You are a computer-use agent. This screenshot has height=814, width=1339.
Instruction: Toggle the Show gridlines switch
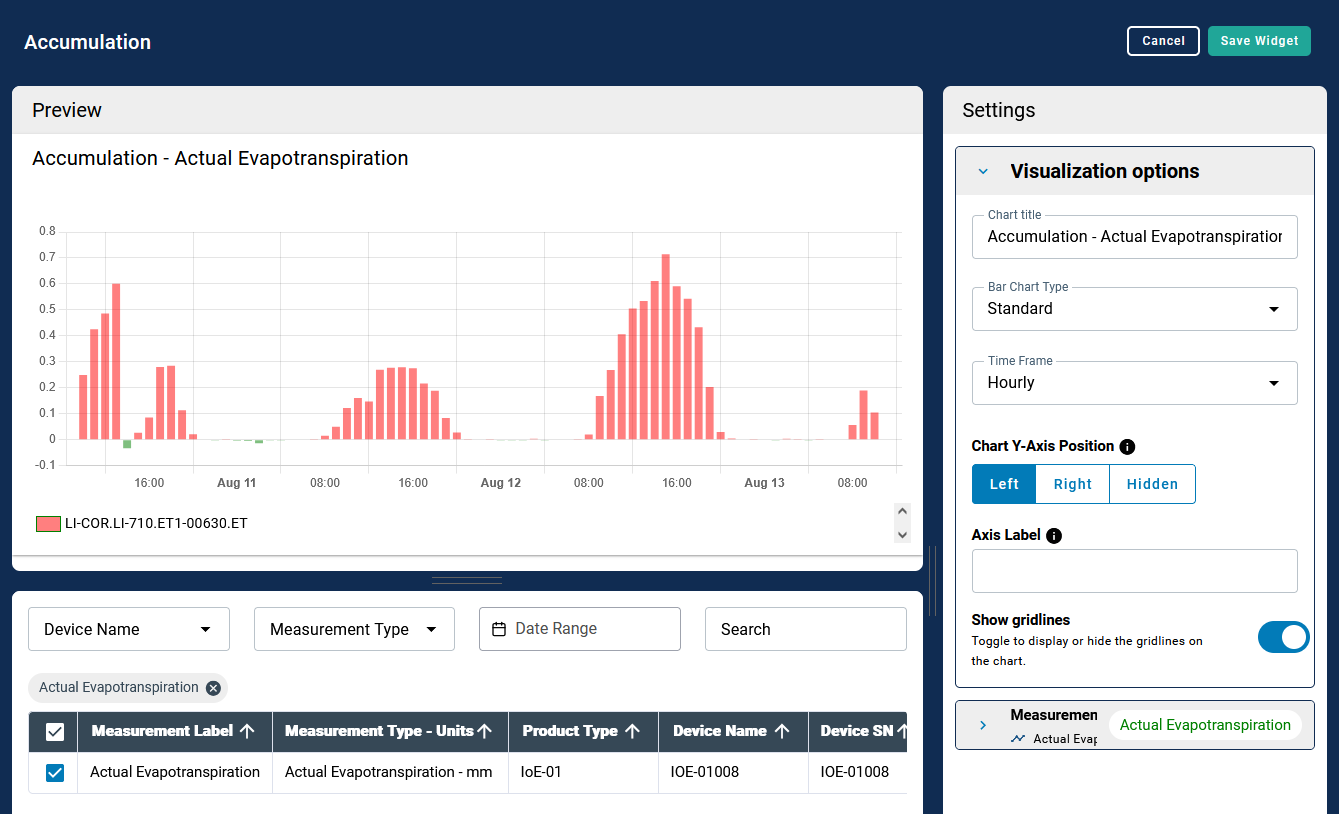click(x=1282, y=637)
